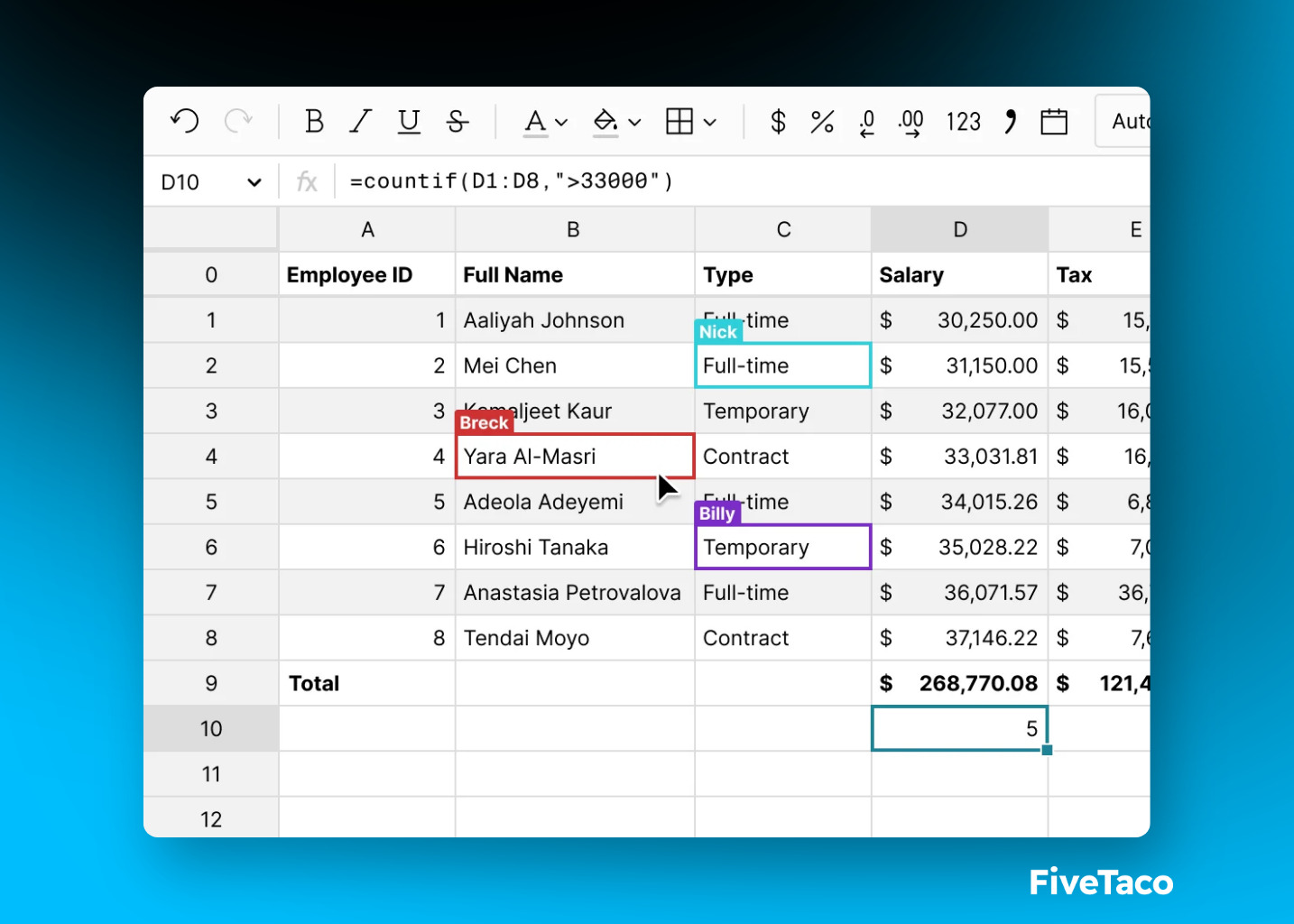Click the Type header cell

click(x=783, y=274)
